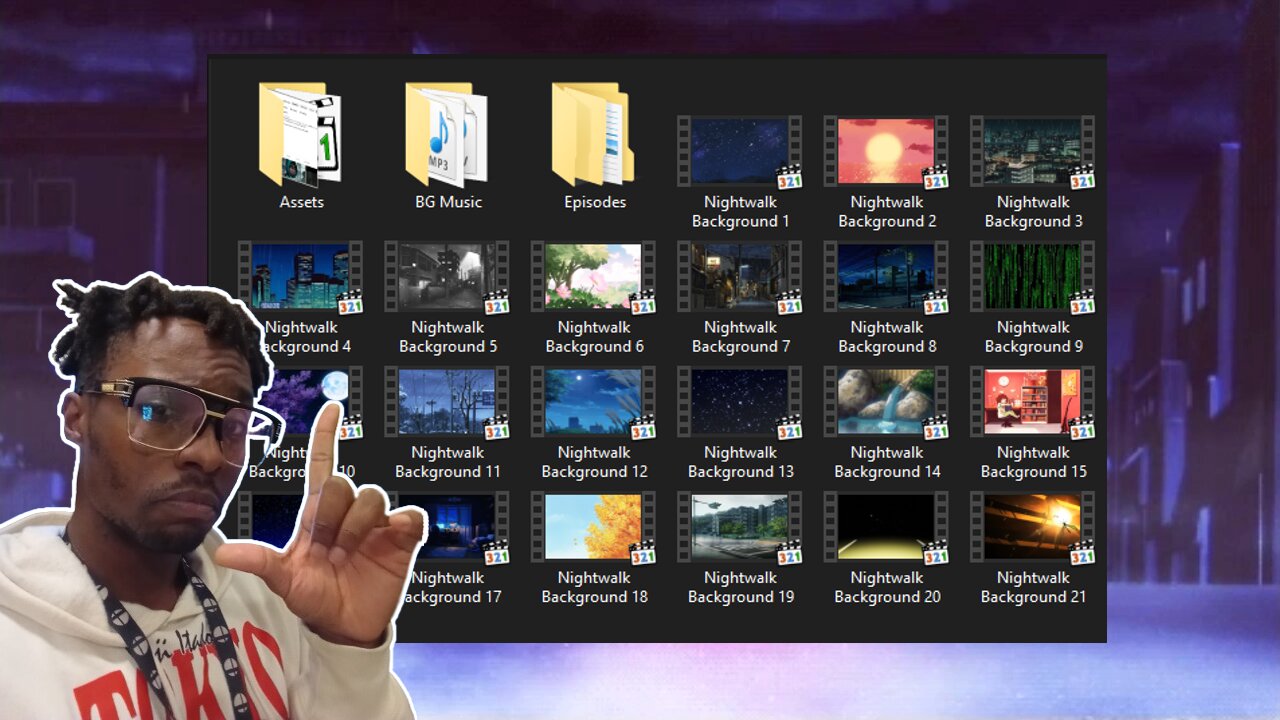Select Nightwalk Background 20 dark road video

pos(886,526)
